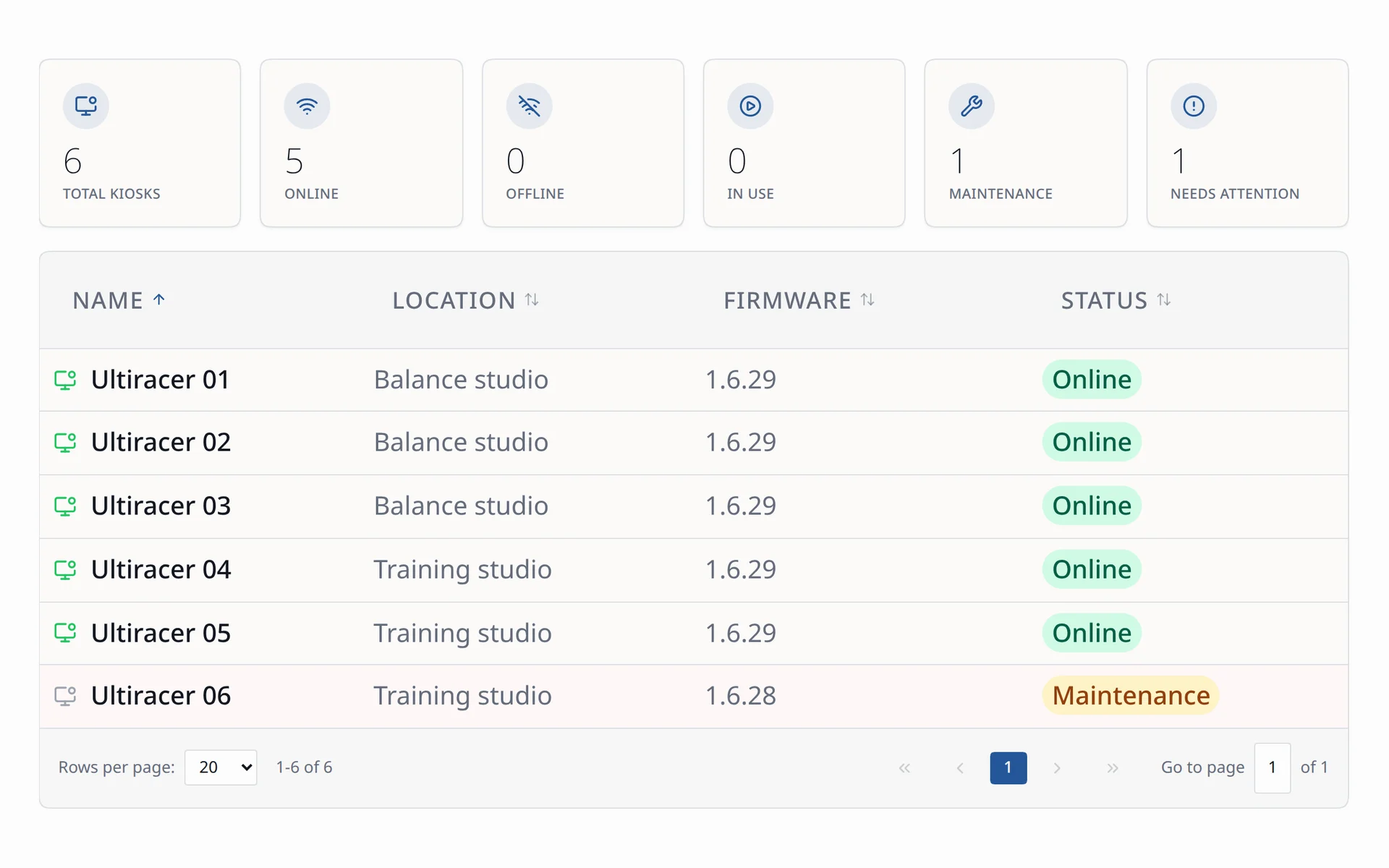
Task: Click the Online badge for Ultiracer 03
Action: [x=1092, y=506]
